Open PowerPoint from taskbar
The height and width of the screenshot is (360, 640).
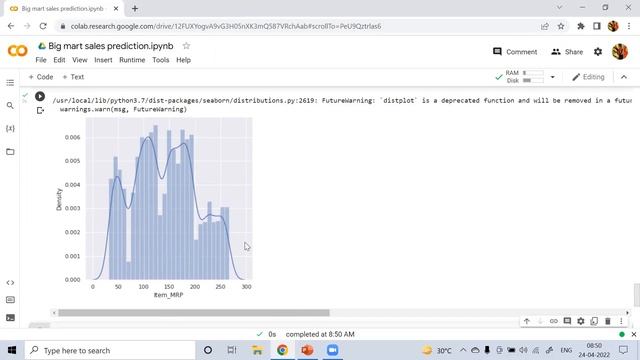pyautogui.click(x=307, y=350)
